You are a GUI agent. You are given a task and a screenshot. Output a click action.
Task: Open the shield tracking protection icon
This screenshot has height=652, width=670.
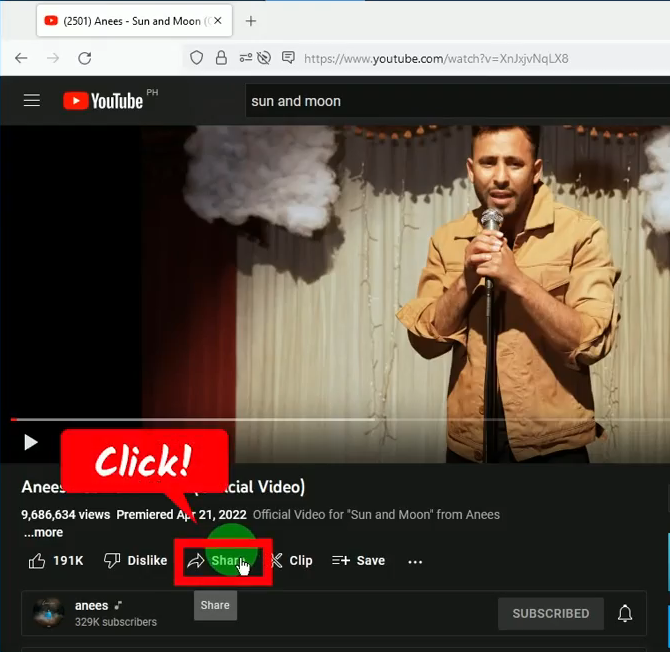[196, 58]
